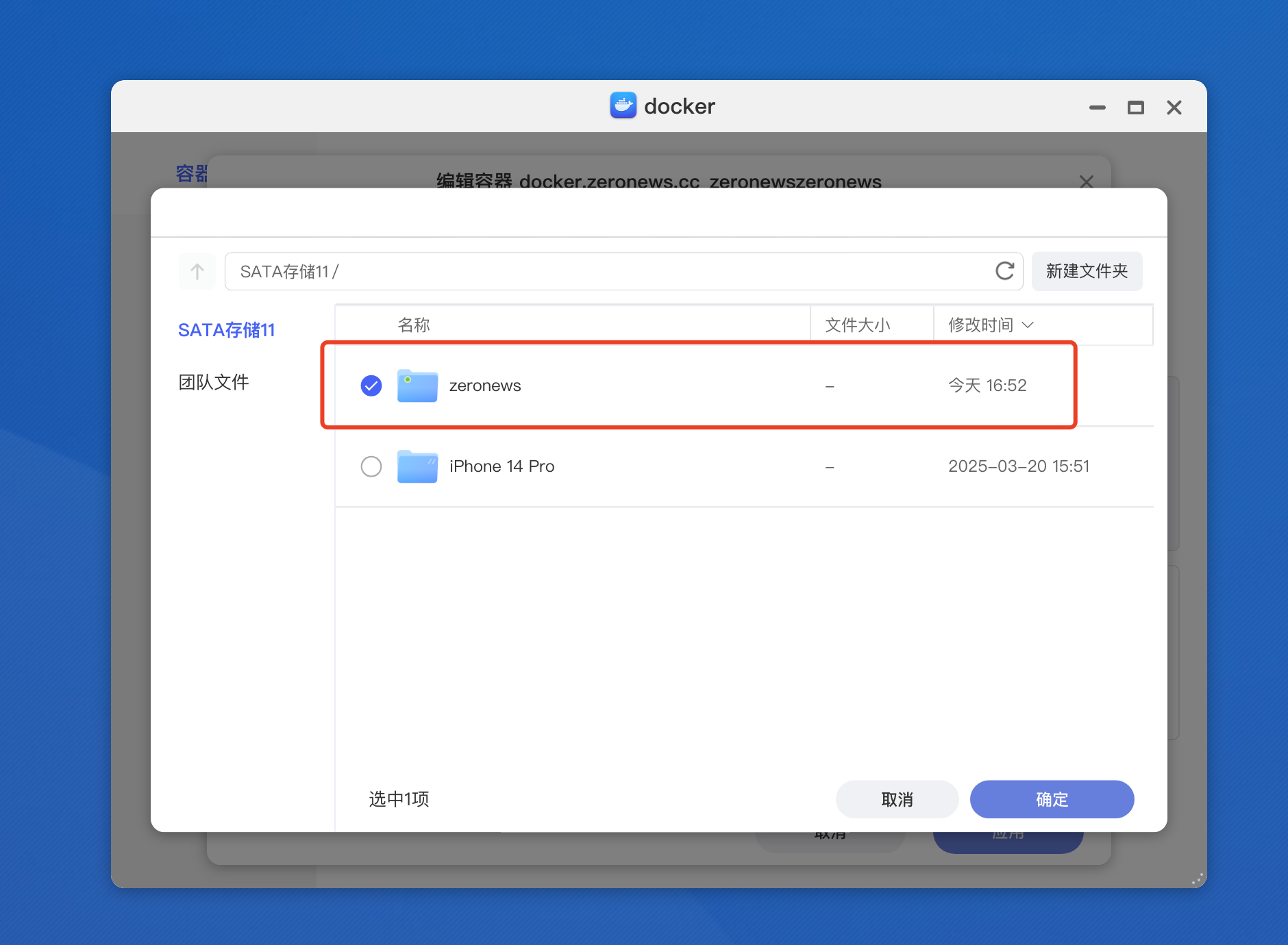This screenshot has height=945, width=1288.
Task: Close the edit container dialog
Action: tap(1086, 181)
